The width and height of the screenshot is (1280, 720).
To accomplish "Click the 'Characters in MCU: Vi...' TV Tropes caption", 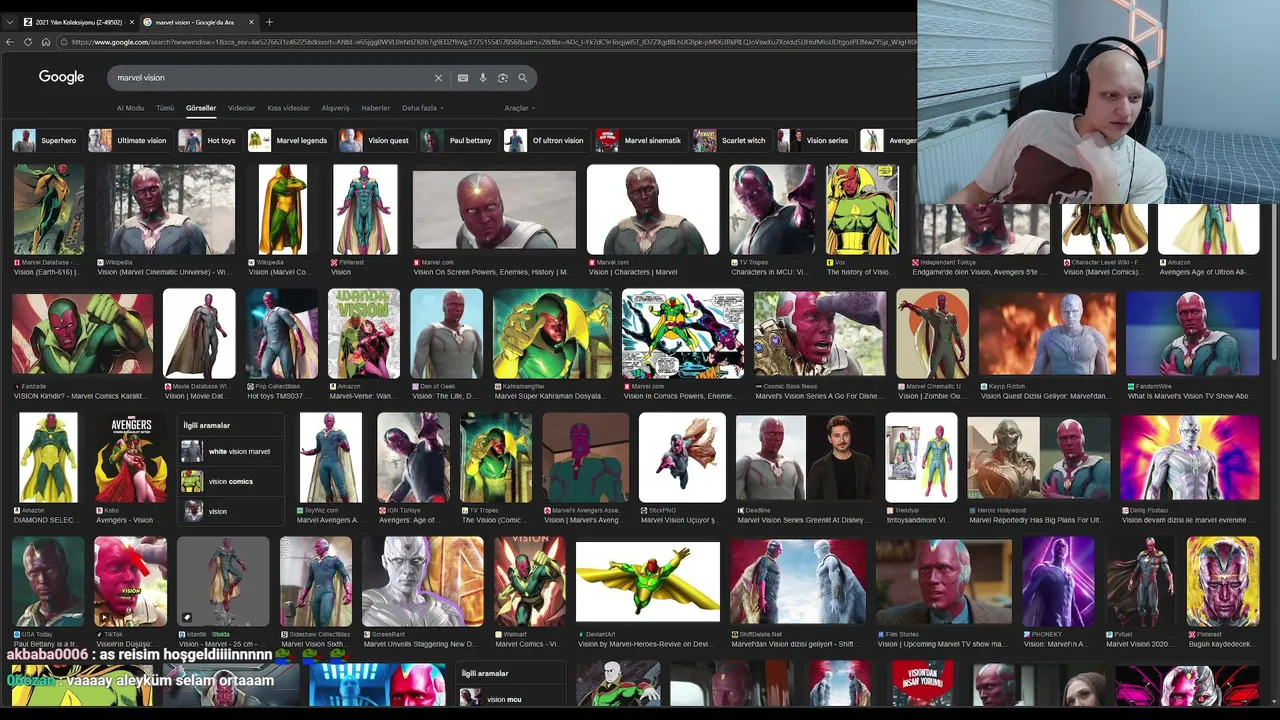I will [x=771, y=272].
